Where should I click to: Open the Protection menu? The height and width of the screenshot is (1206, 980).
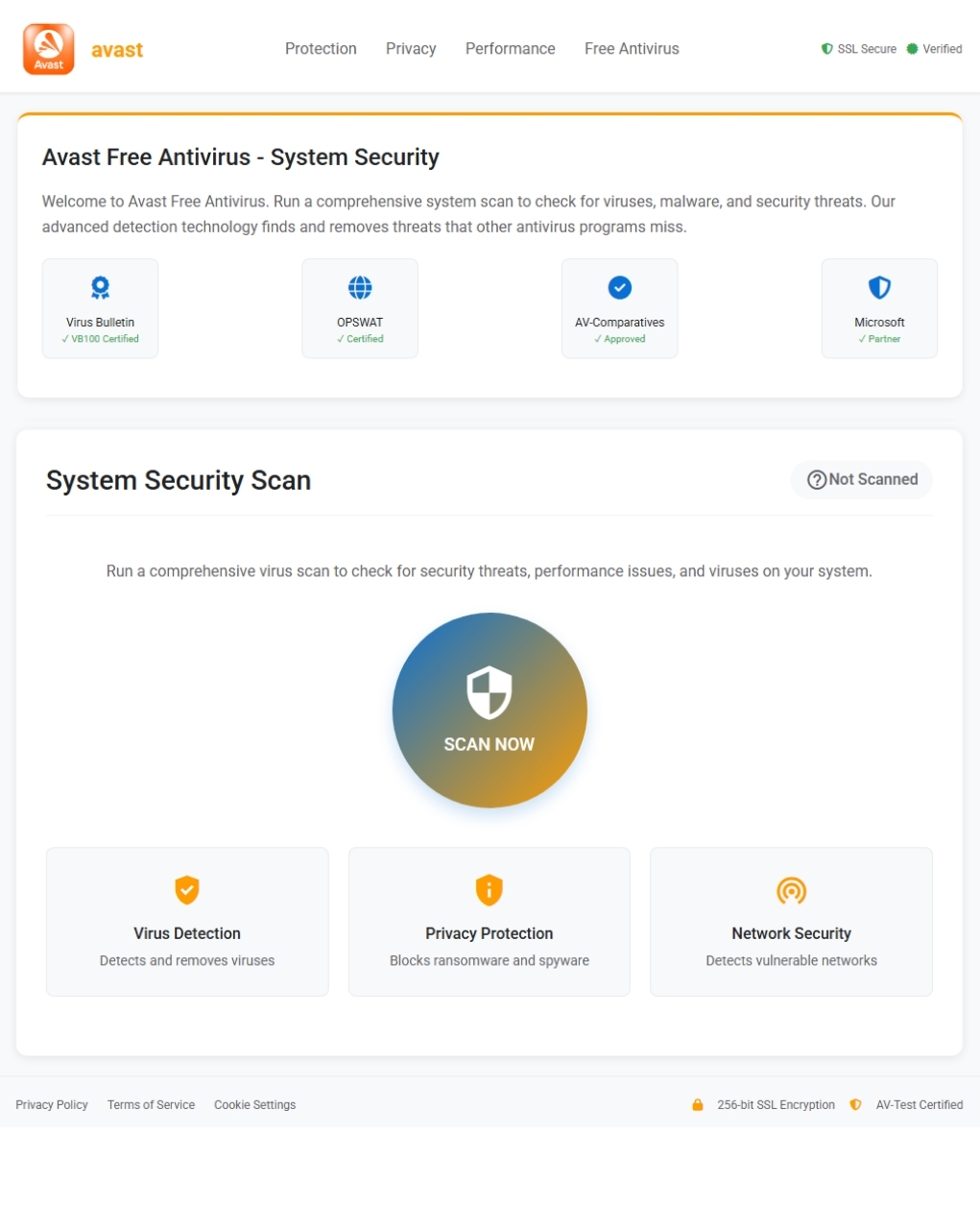[x=321, y=49]
